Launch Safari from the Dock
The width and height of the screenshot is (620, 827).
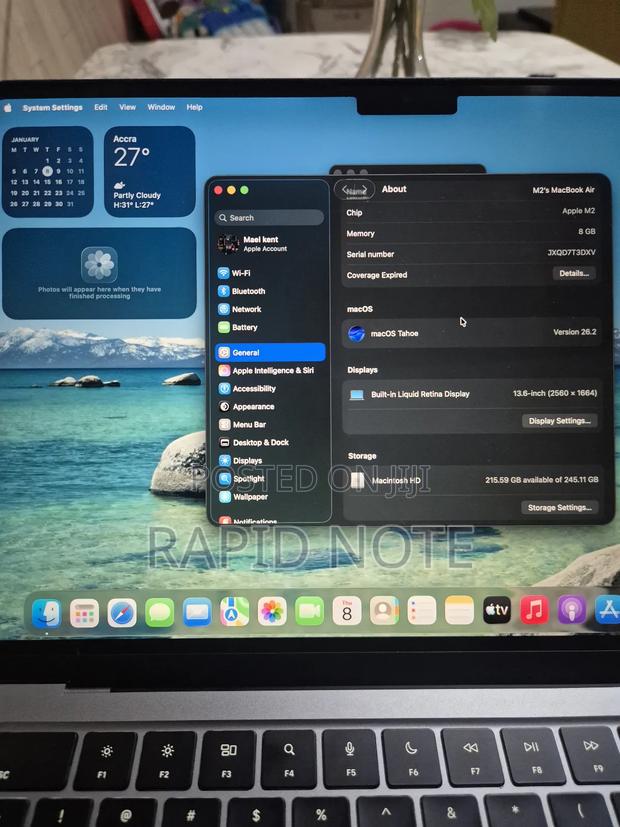pos(122,613)
